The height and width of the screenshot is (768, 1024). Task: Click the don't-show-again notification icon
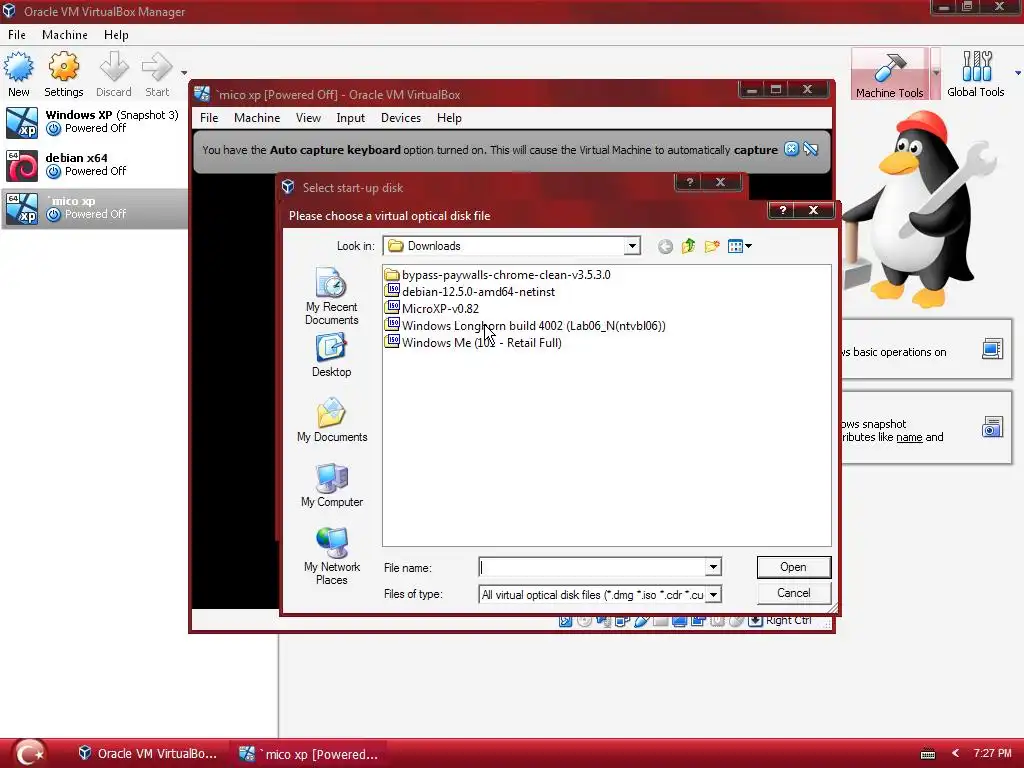pyautogui.click(x=811, y=149)
